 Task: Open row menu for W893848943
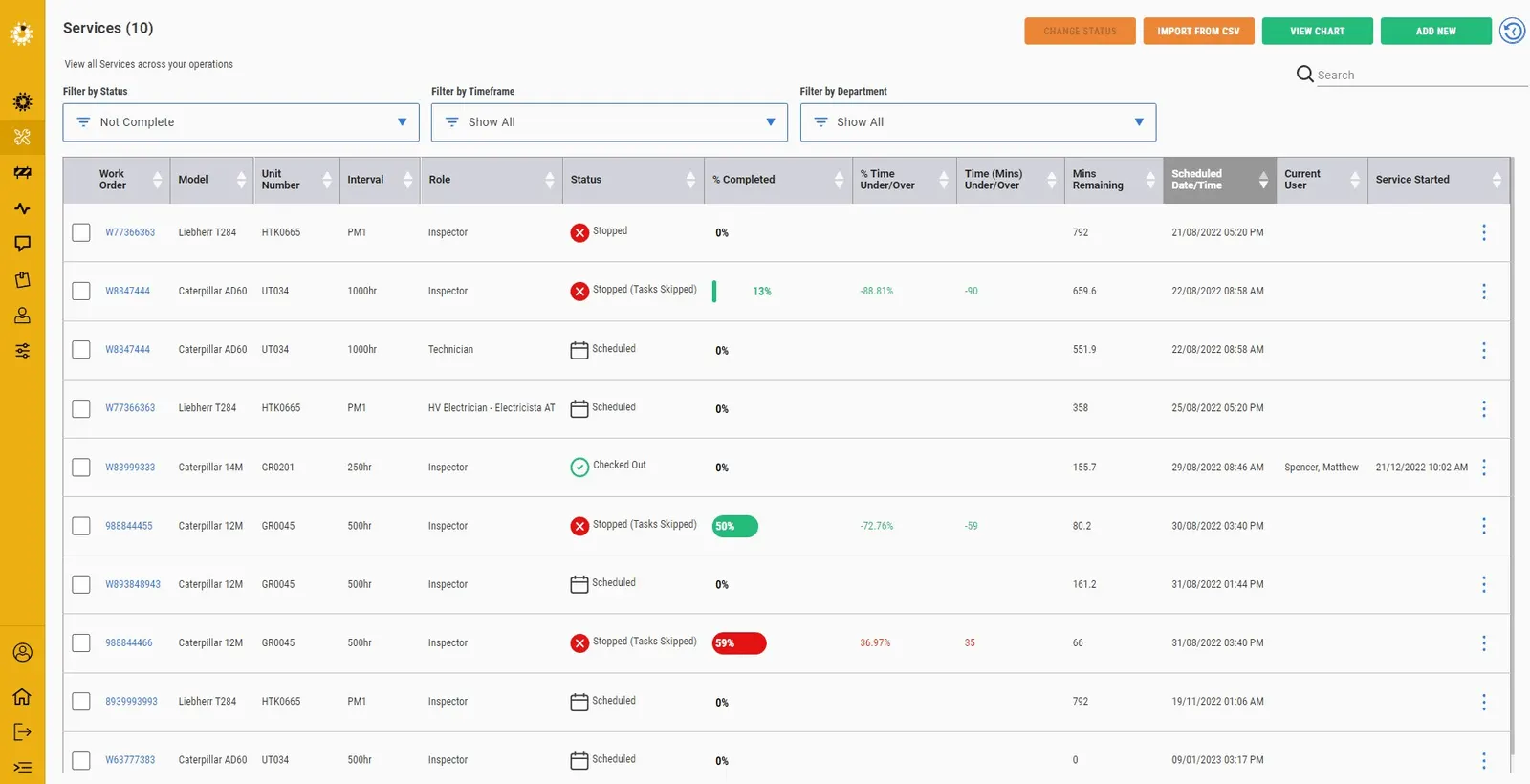pos(1484,584)
